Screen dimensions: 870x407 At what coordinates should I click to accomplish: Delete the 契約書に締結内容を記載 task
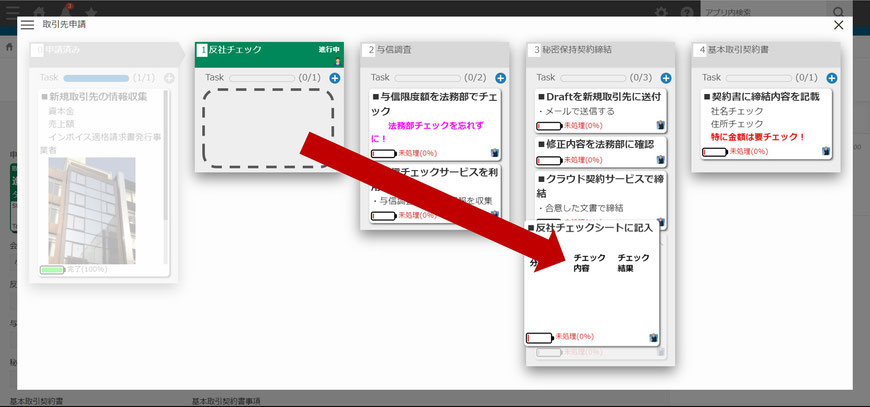click(826, 151)
